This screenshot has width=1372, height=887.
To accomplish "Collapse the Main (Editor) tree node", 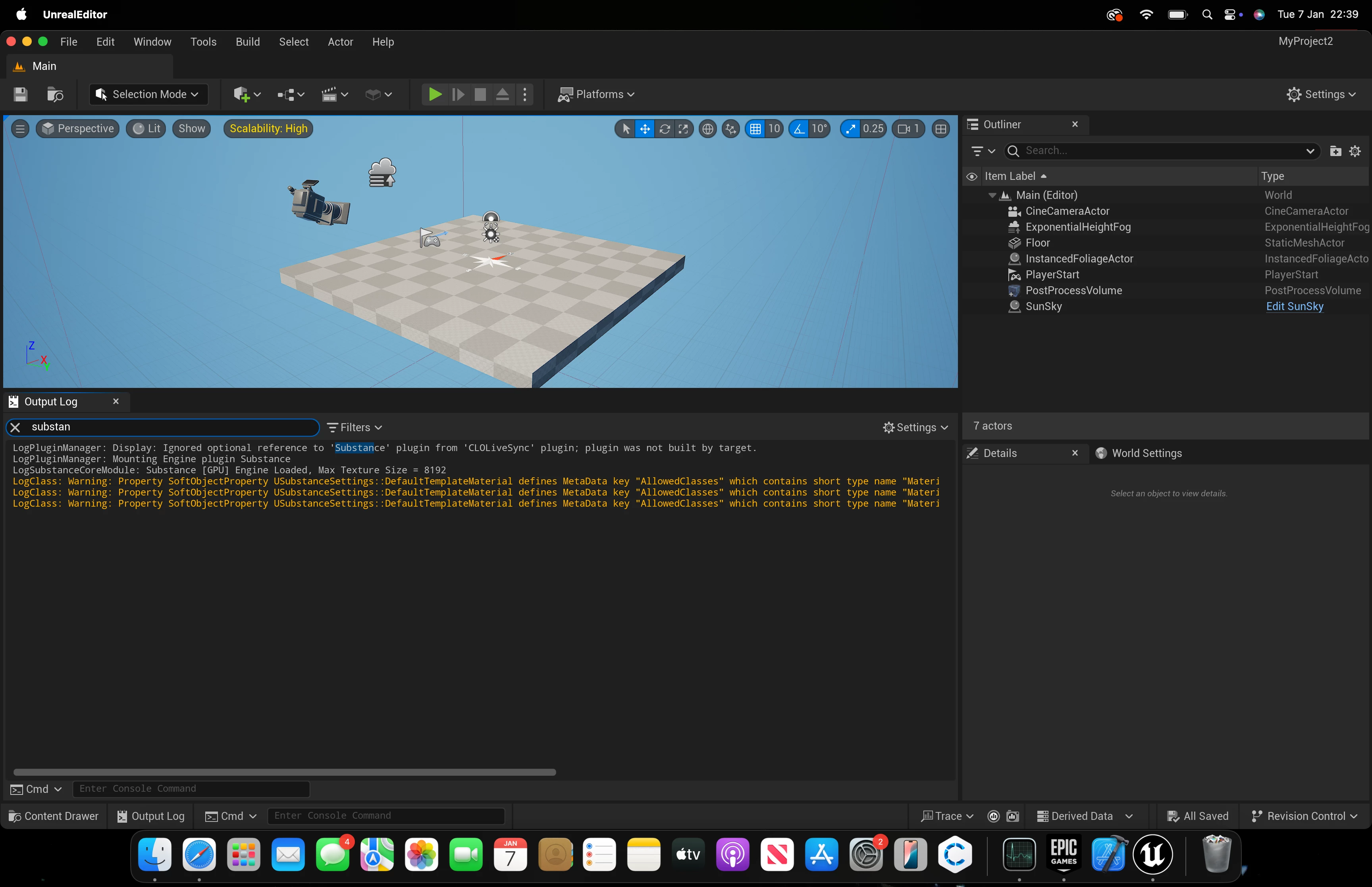I will tap(992, 195).
